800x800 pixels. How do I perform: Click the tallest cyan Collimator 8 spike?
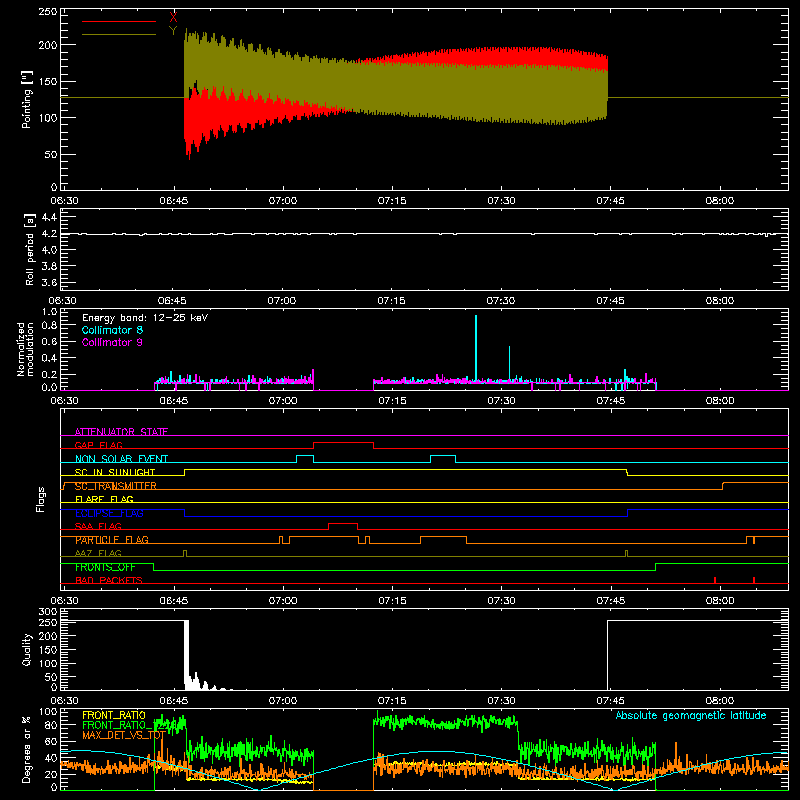pos(476,347)
